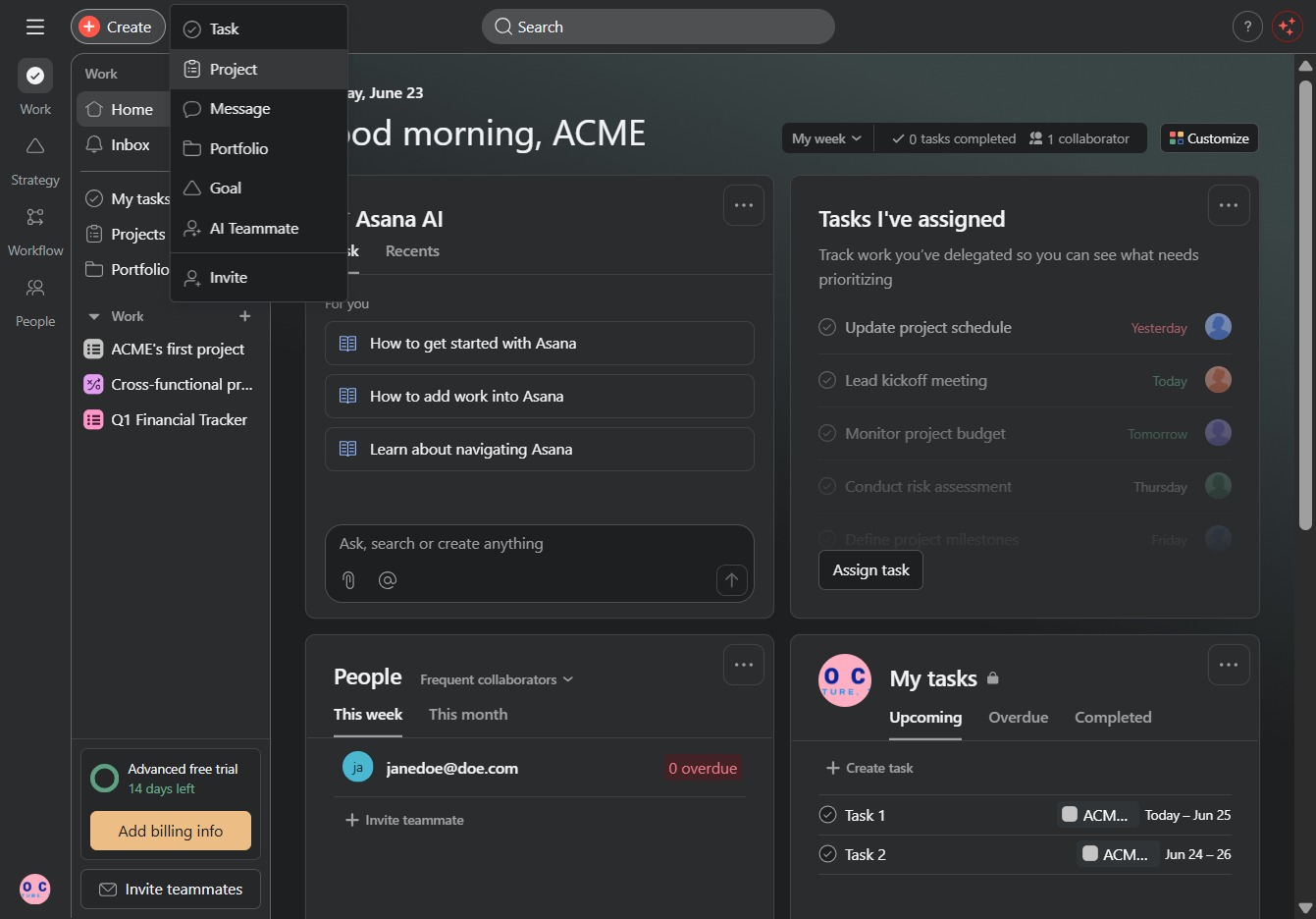Open ACME's first project in the sidebar

click(171, 349)
